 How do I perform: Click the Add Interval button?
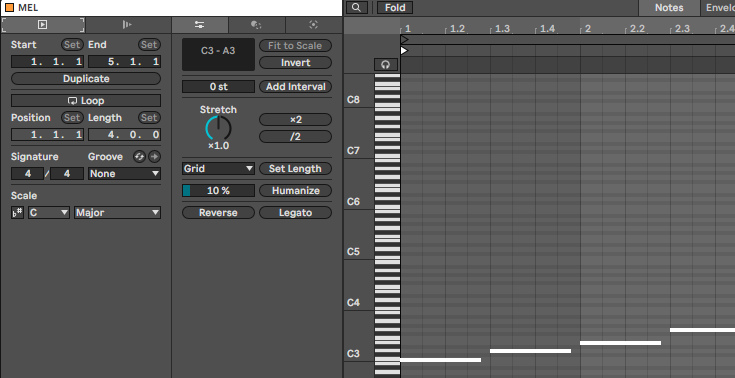click(295, 87)
